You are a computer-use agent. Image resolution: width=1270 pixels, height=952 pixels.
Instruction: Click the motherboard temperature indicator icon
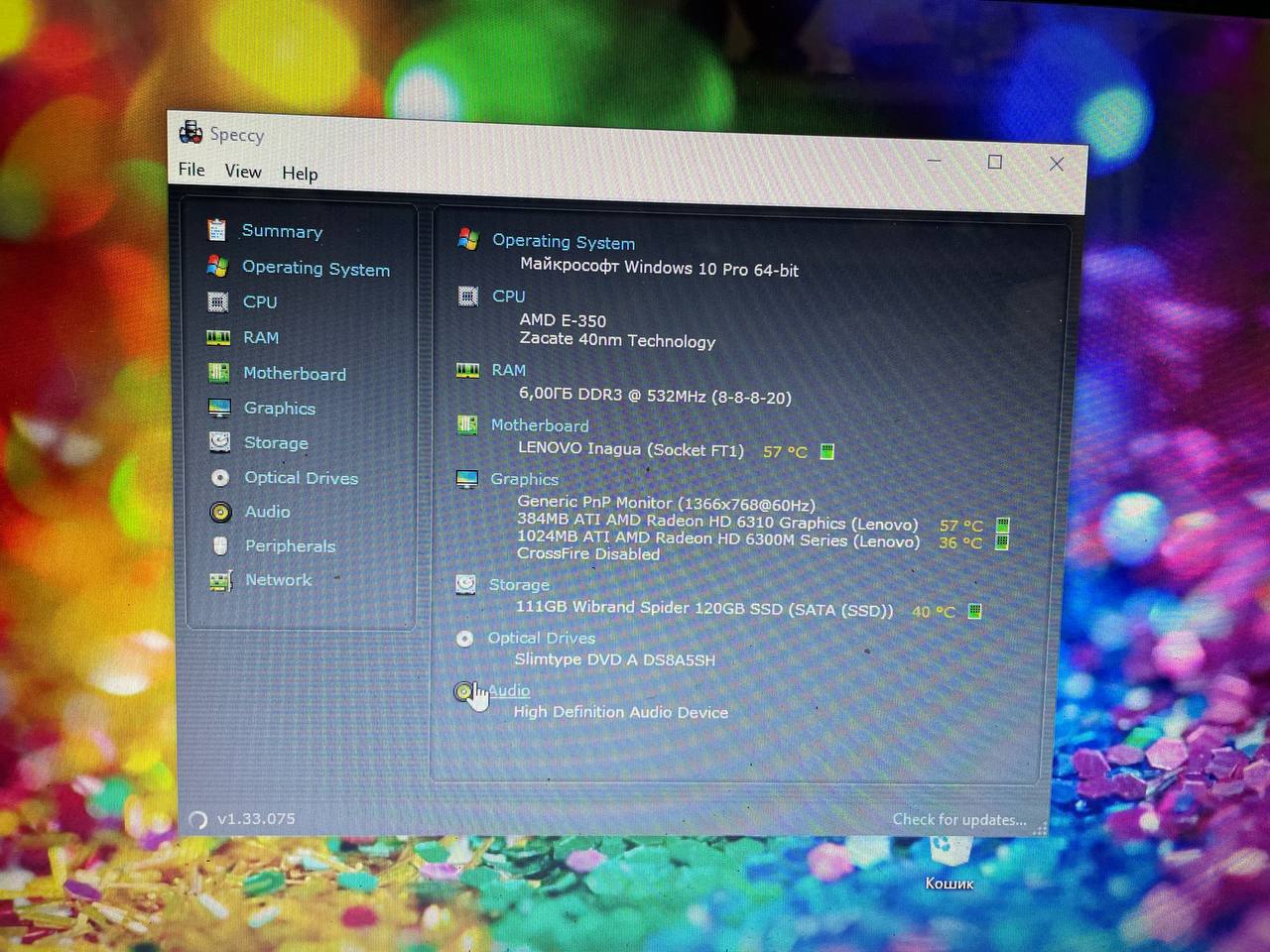click(826, 452)
